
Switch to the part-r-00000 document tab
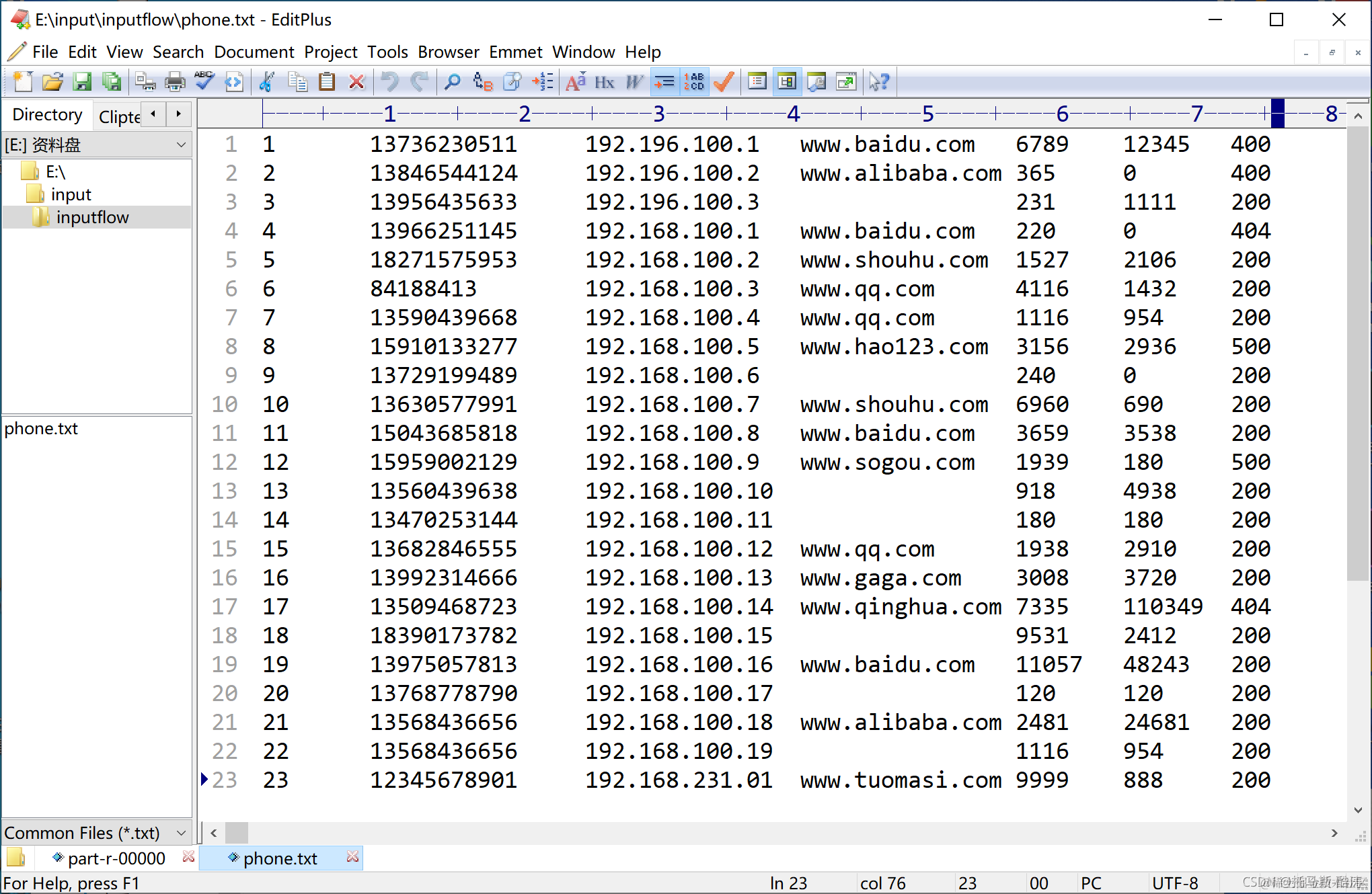[116, 858]
